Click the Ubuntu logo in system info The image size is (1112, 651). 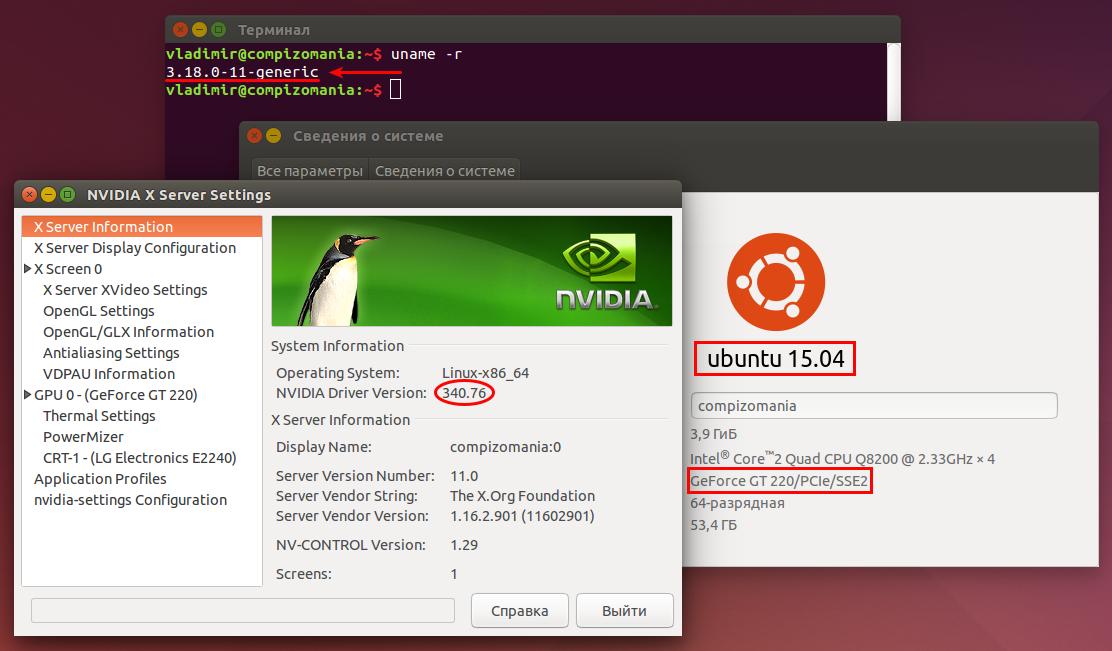[x=776, y=282]
